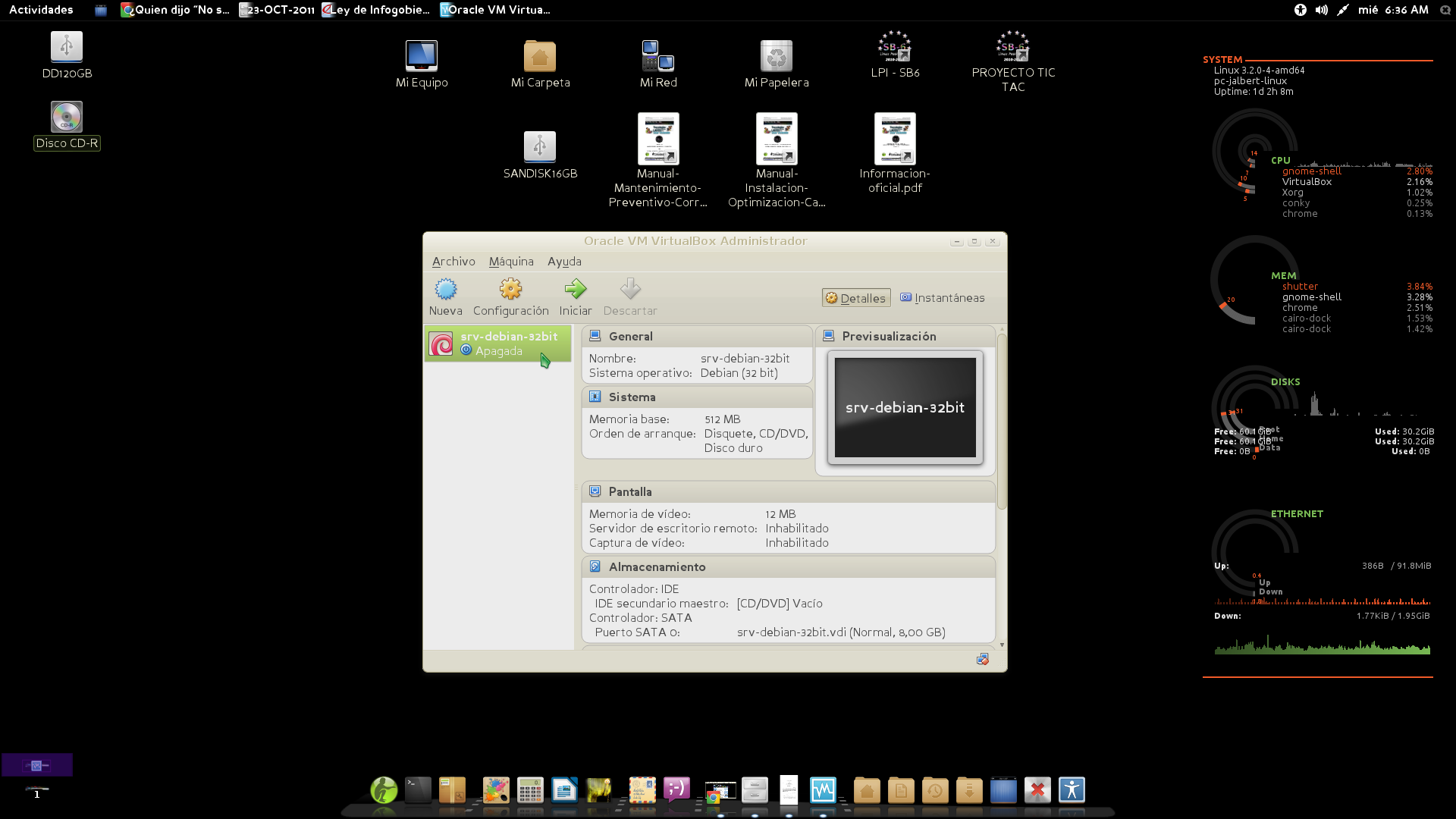Collapse the General section header

pyautogui.click(x=630, y=337)
